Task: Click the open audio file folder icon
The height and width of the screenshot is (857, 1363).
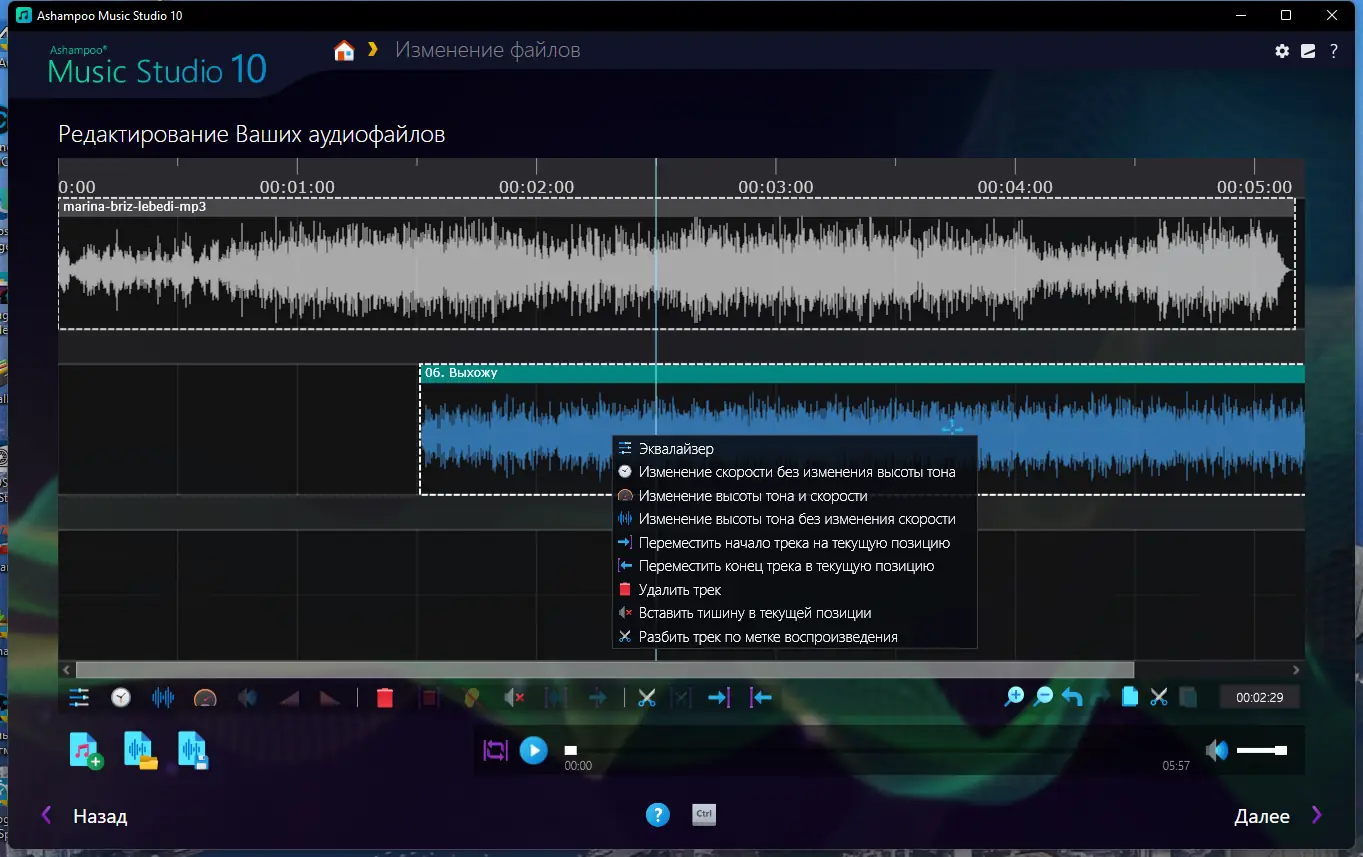Action: (140, 750)
